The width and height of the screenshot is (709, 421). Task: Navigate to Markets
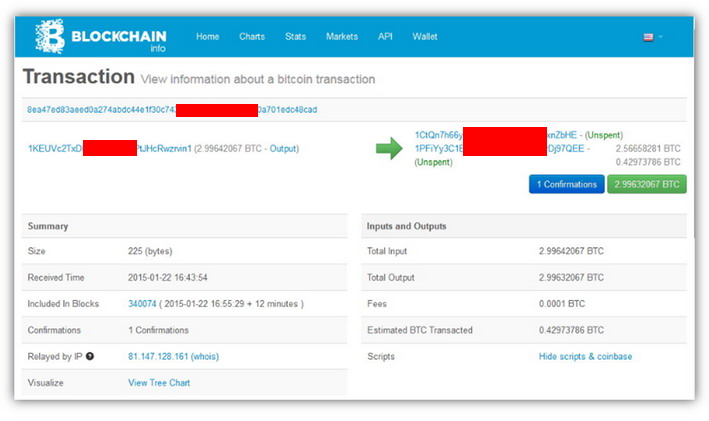tap(342, 37)
